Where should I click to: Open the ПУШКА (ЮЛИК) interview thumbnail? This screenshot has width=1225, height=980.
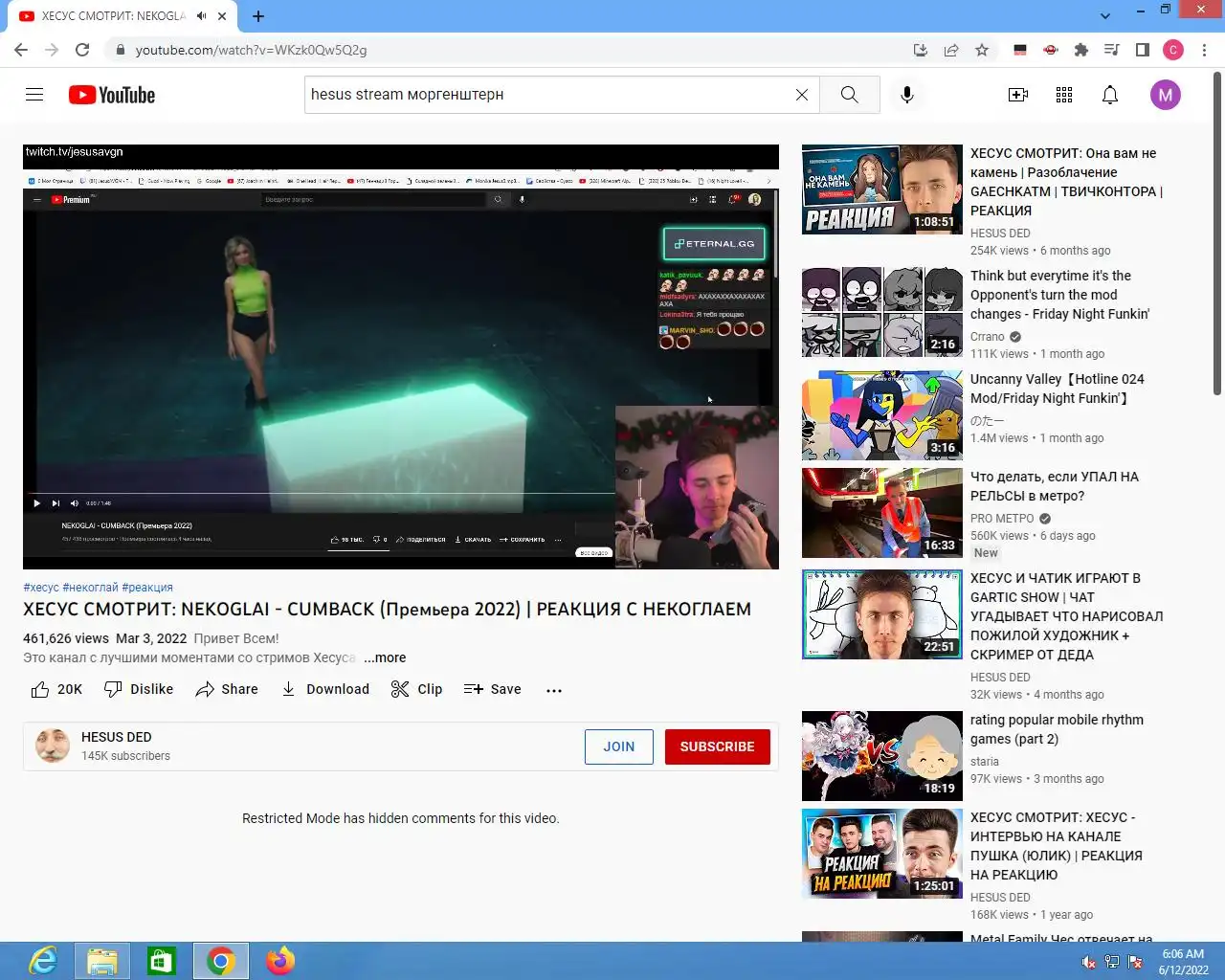pos(882,854)
